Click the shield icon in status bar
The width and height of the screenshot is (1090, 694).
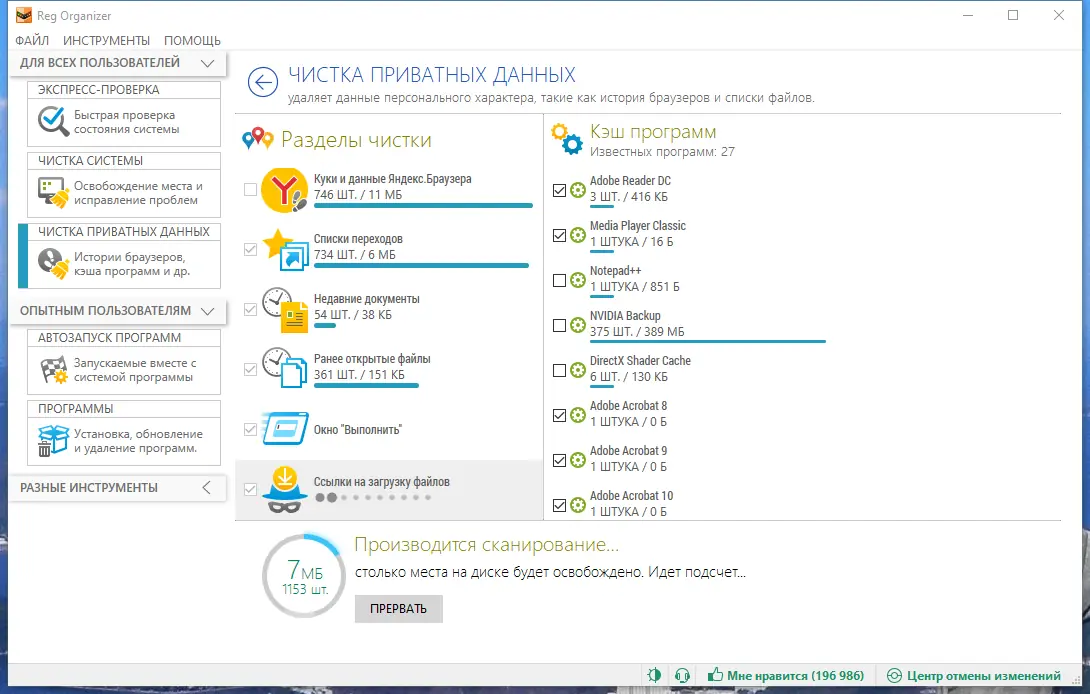653,675
